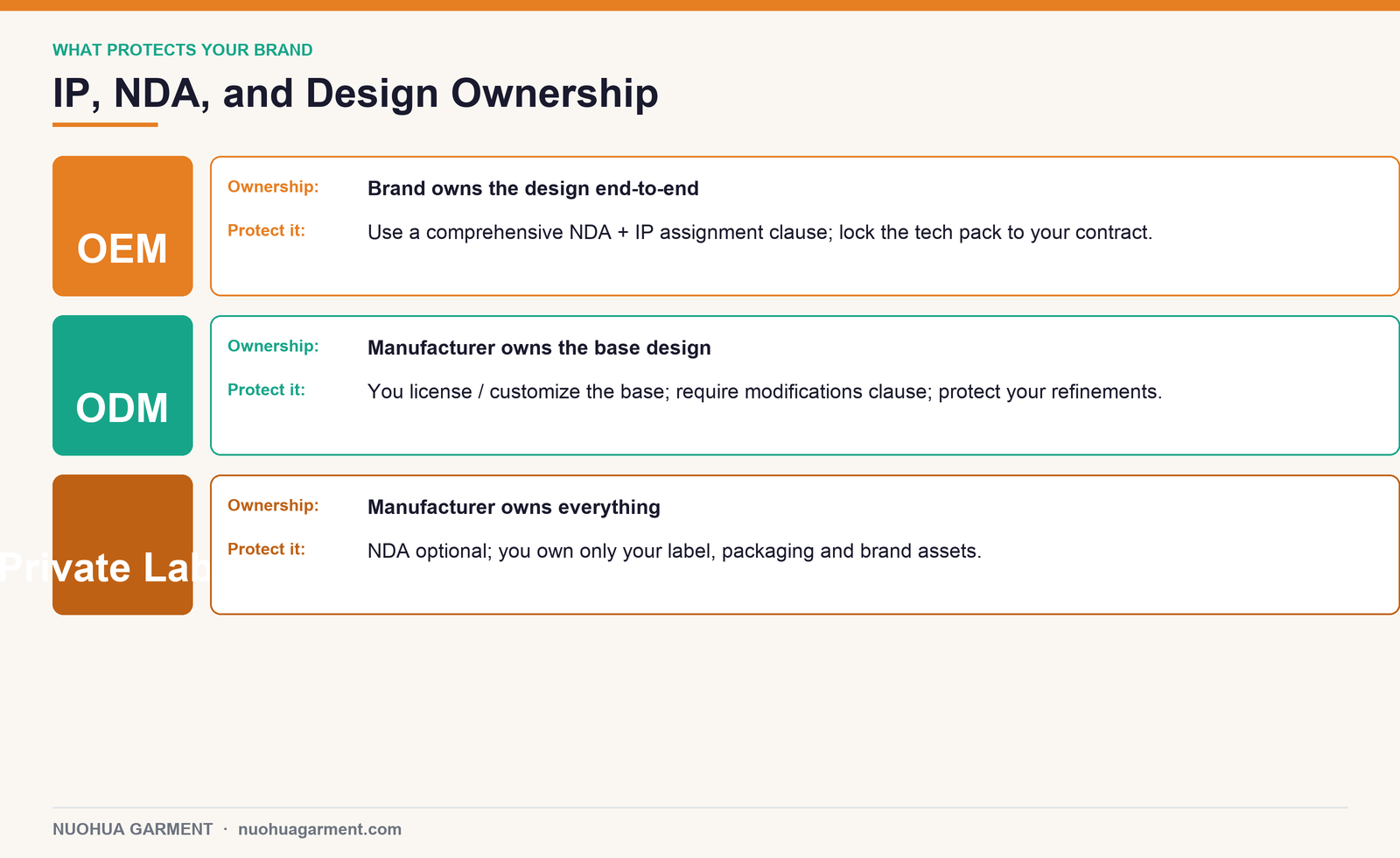
Task: Click the green ODM tile
Action: (x=122, y=385)
